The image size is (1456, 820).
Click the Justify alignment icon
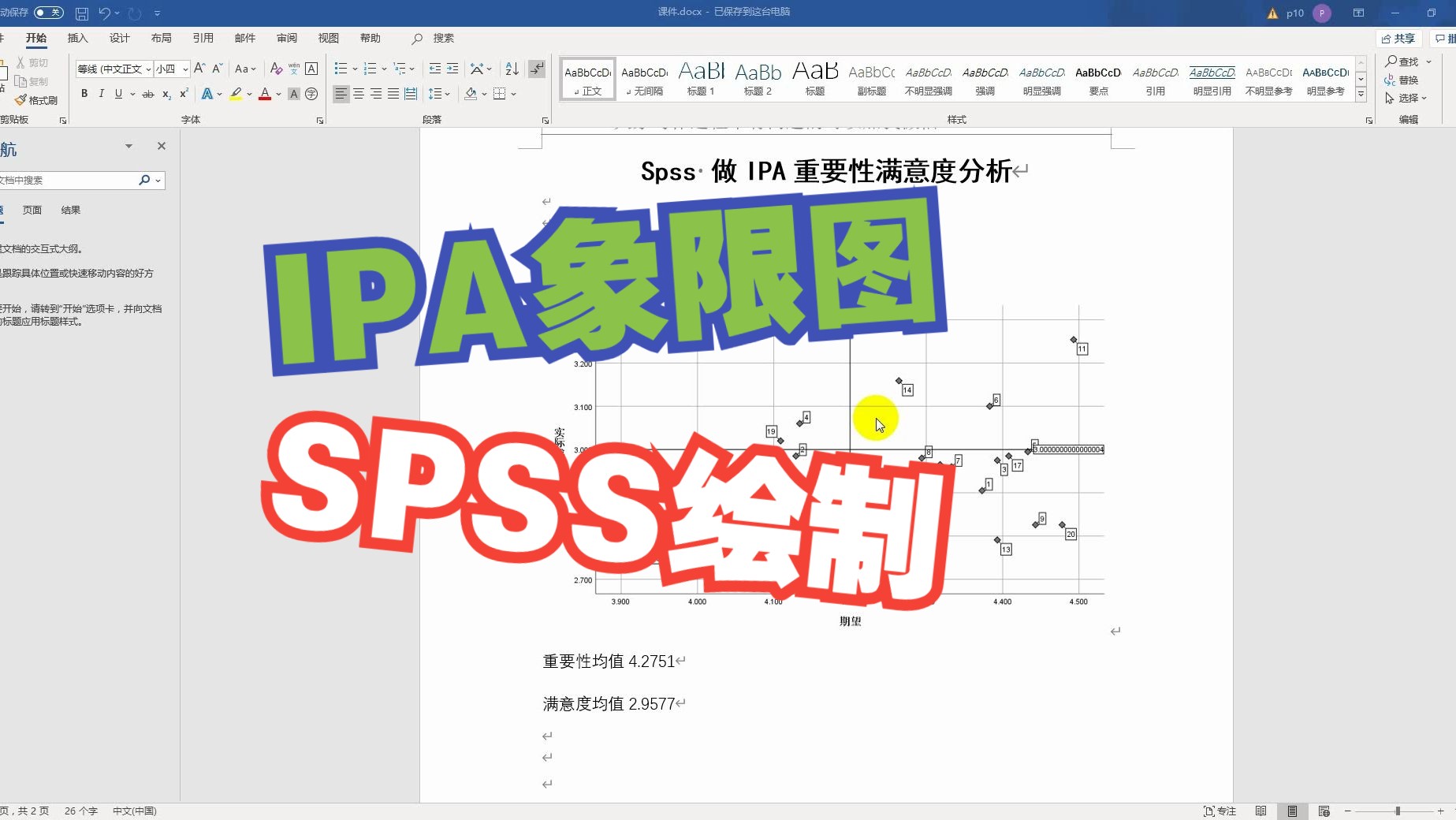[x=393, y=94]
